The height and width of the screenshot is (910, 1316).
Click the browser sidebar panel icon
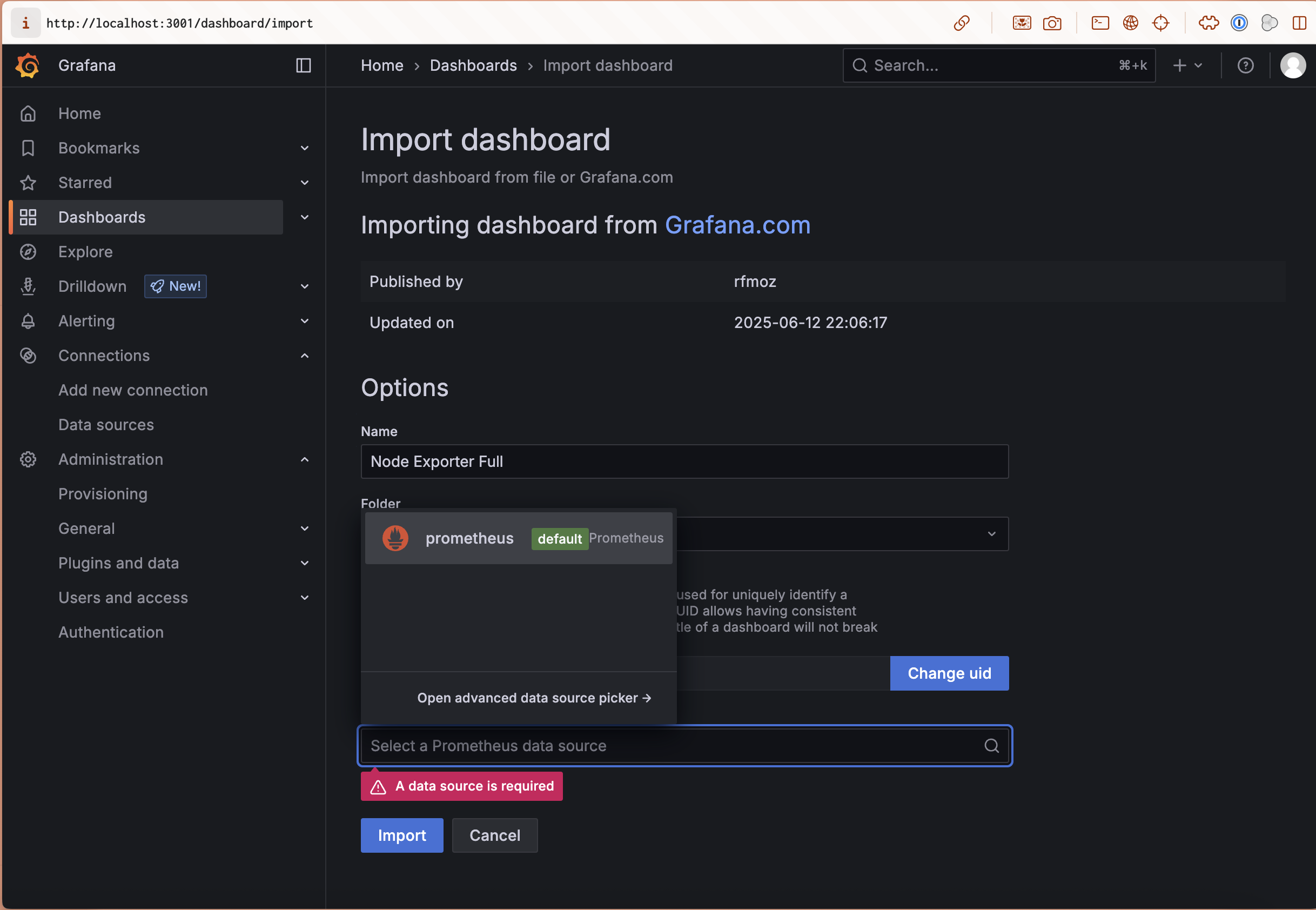point(1299,23)
